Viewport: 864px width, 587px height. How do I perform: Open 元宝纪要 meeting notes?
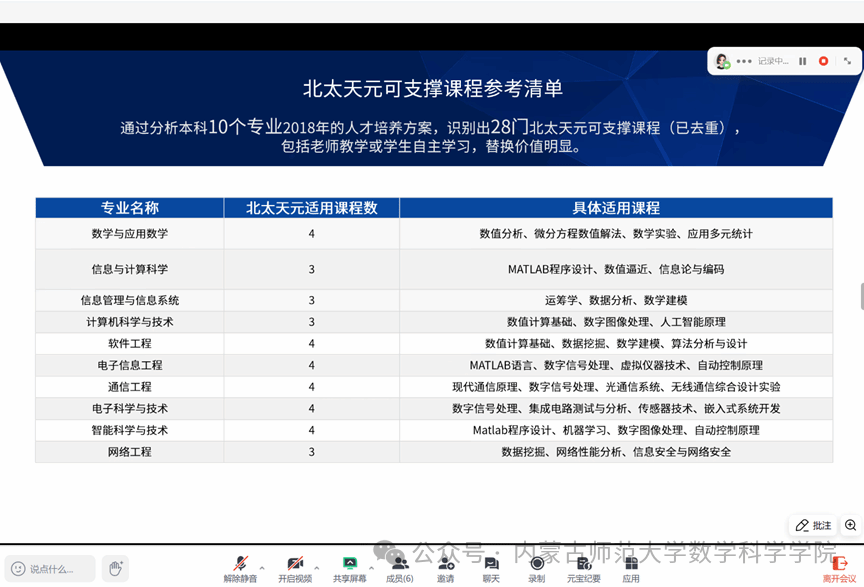coord(584,565)
